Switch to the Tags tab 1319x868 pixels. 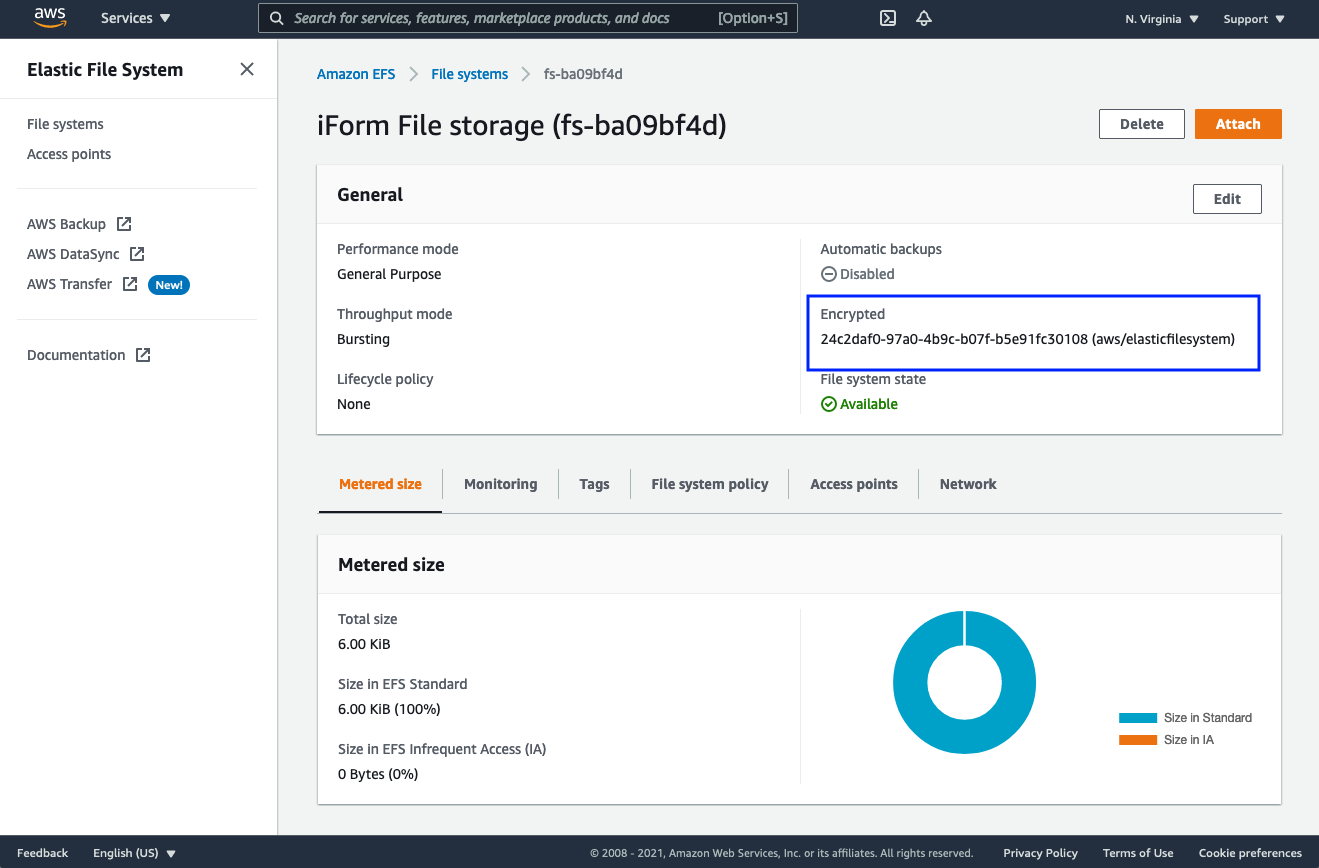tap(594, 484)
